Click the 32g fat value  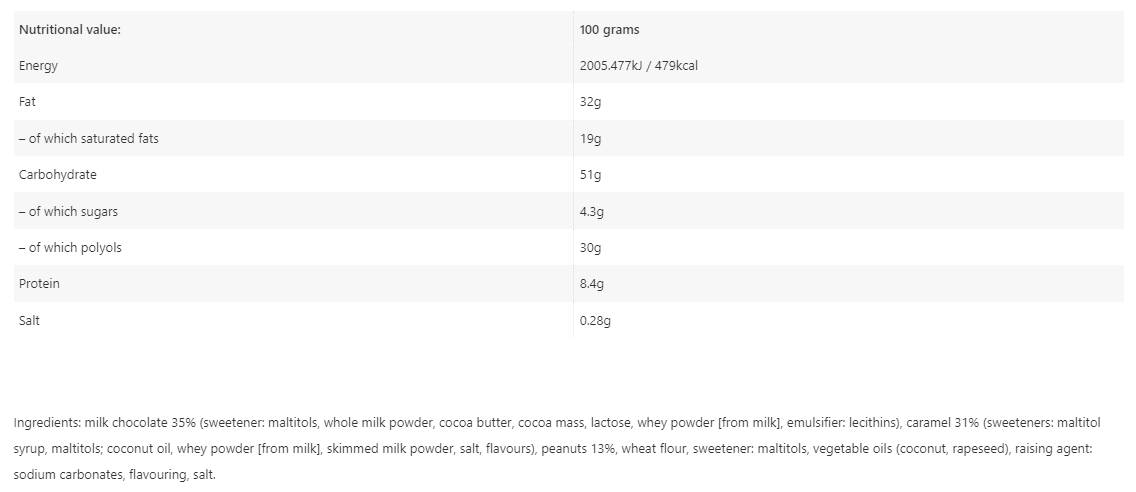click(x=590, y=102)
